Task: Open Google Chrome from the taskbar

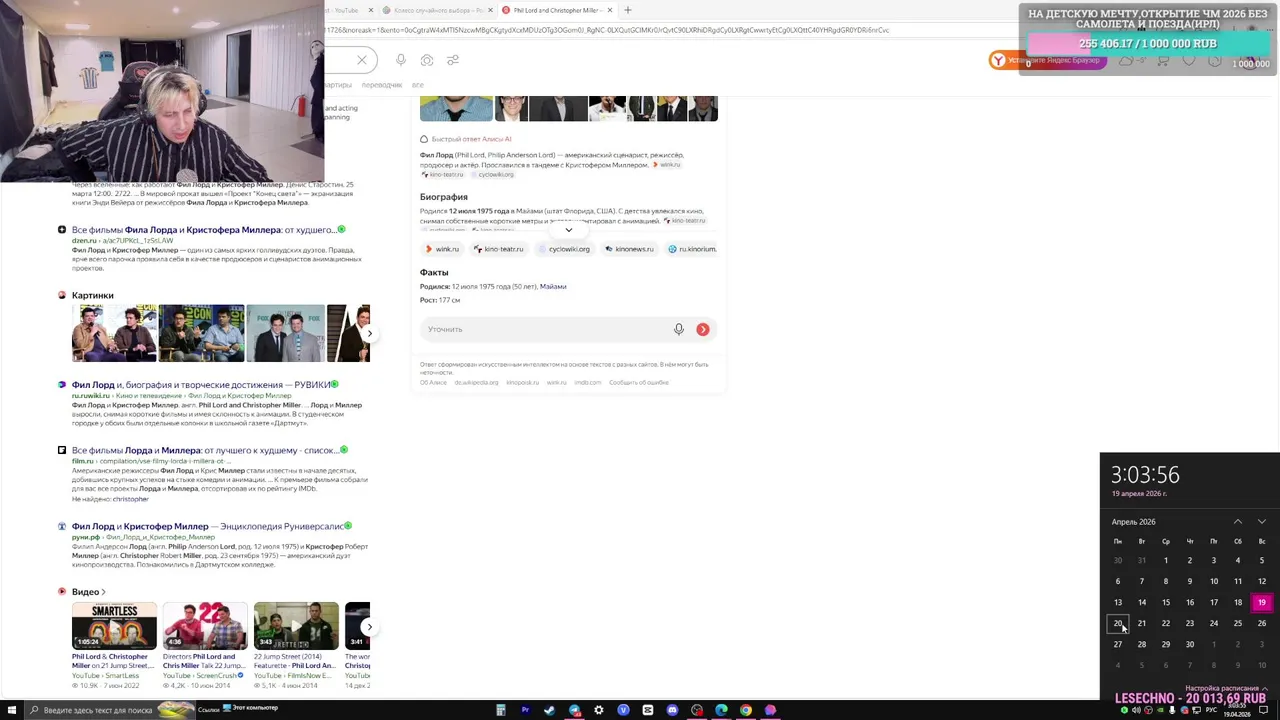Action: (746, 710)
